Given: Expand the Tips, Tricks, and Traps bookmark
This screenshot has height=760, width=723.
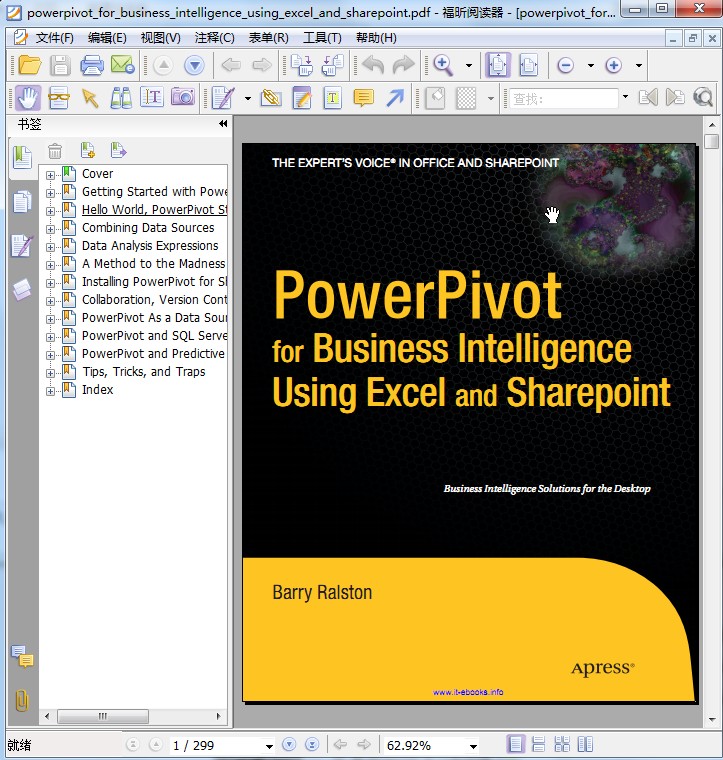Looking at the screenshot, I should click(x=51, y=372).
